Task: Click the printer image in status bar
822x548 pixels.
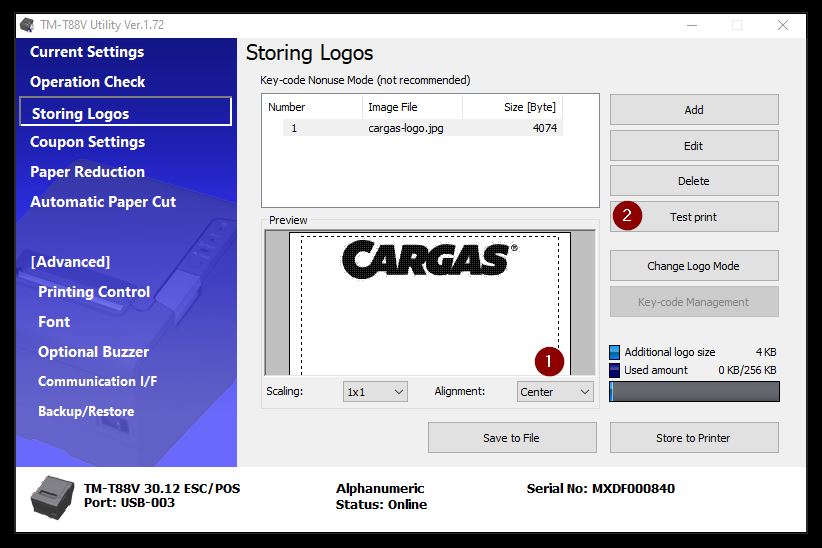Action: click(52, 497)
